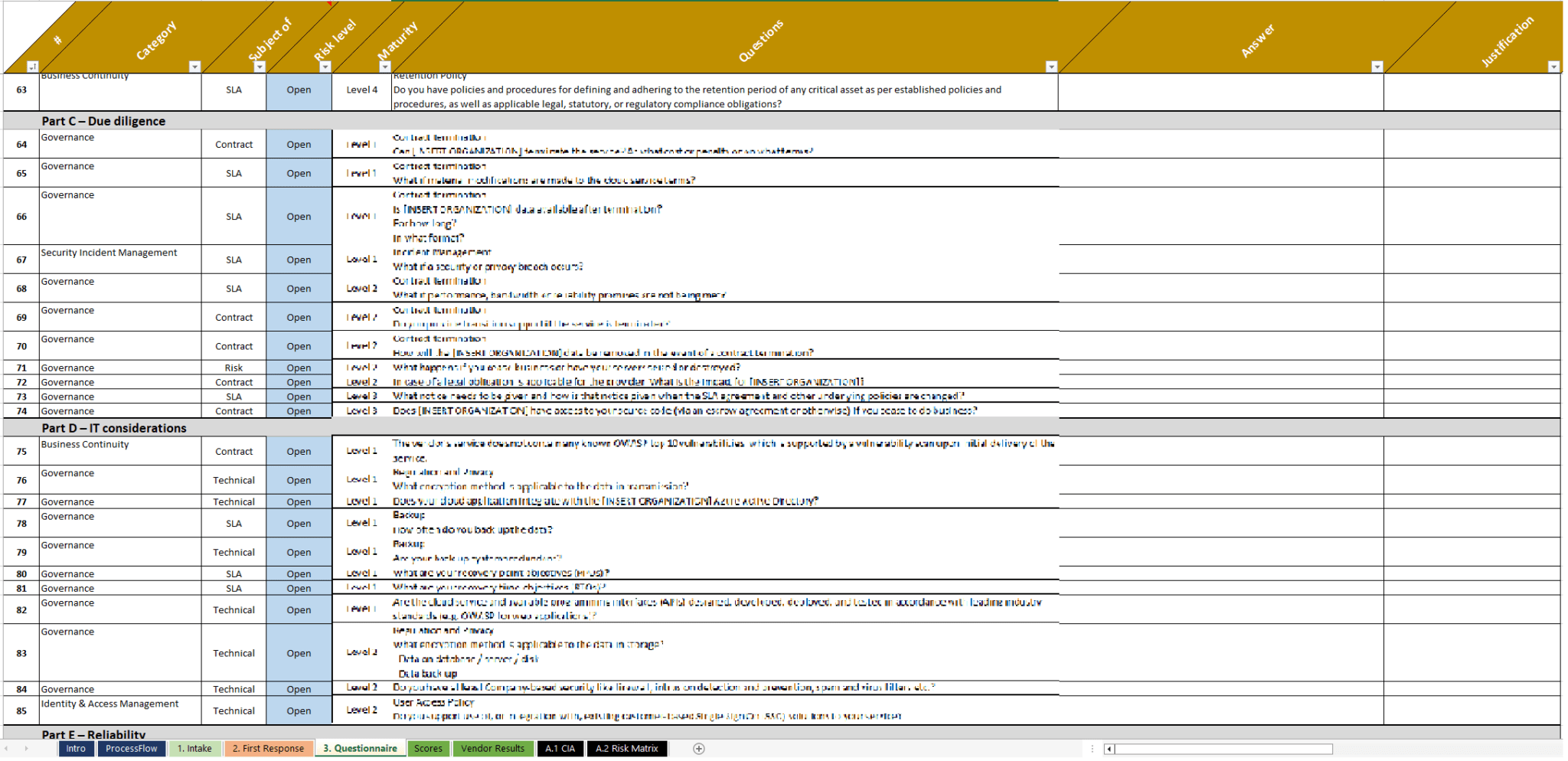This screenshot has height=761, width=1568.
Task: Expand the Risk level filter dropdown
Action: point(326,67)
